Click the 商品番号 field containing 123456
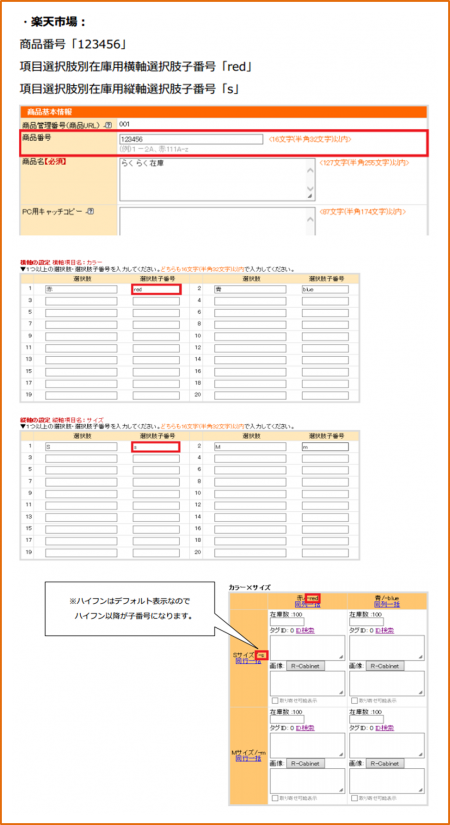 191,139
